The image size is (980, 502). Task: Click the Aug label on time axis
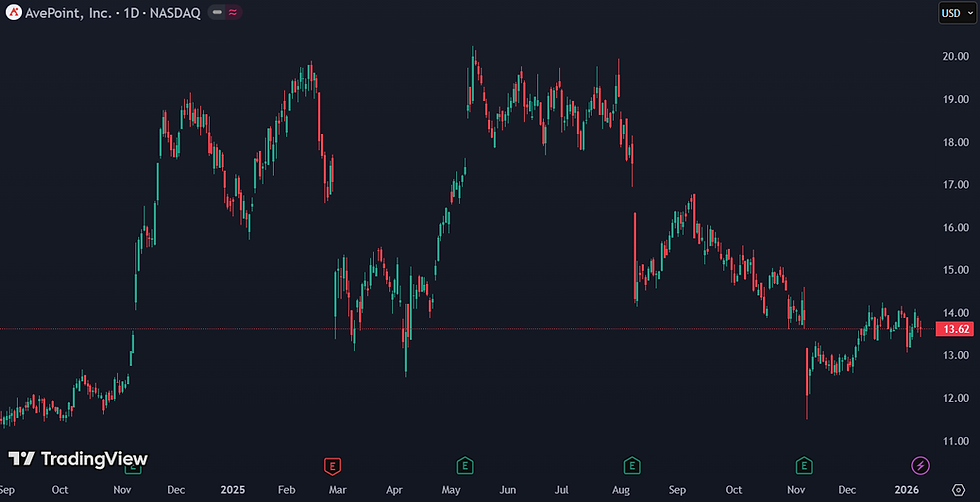(x=621, y=489)
